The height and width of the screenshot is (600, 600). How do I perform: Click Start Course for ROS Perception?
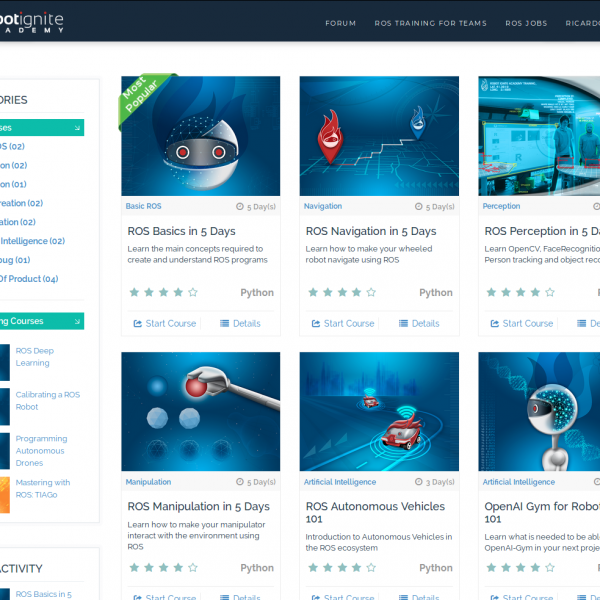point(522,323)
